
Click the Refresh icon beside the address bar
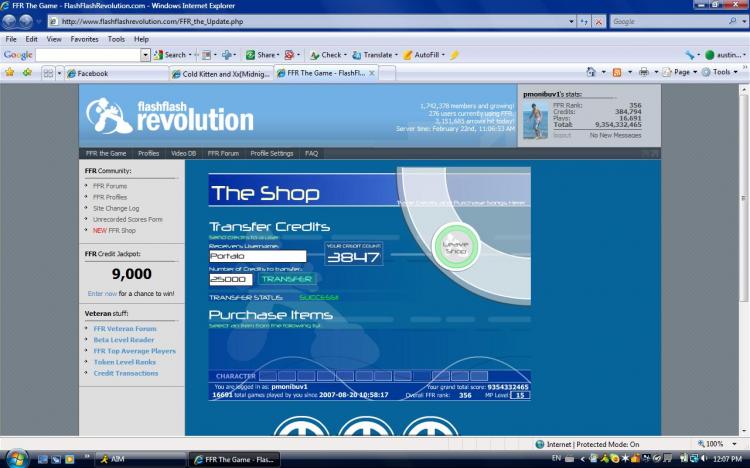(584, 22)
